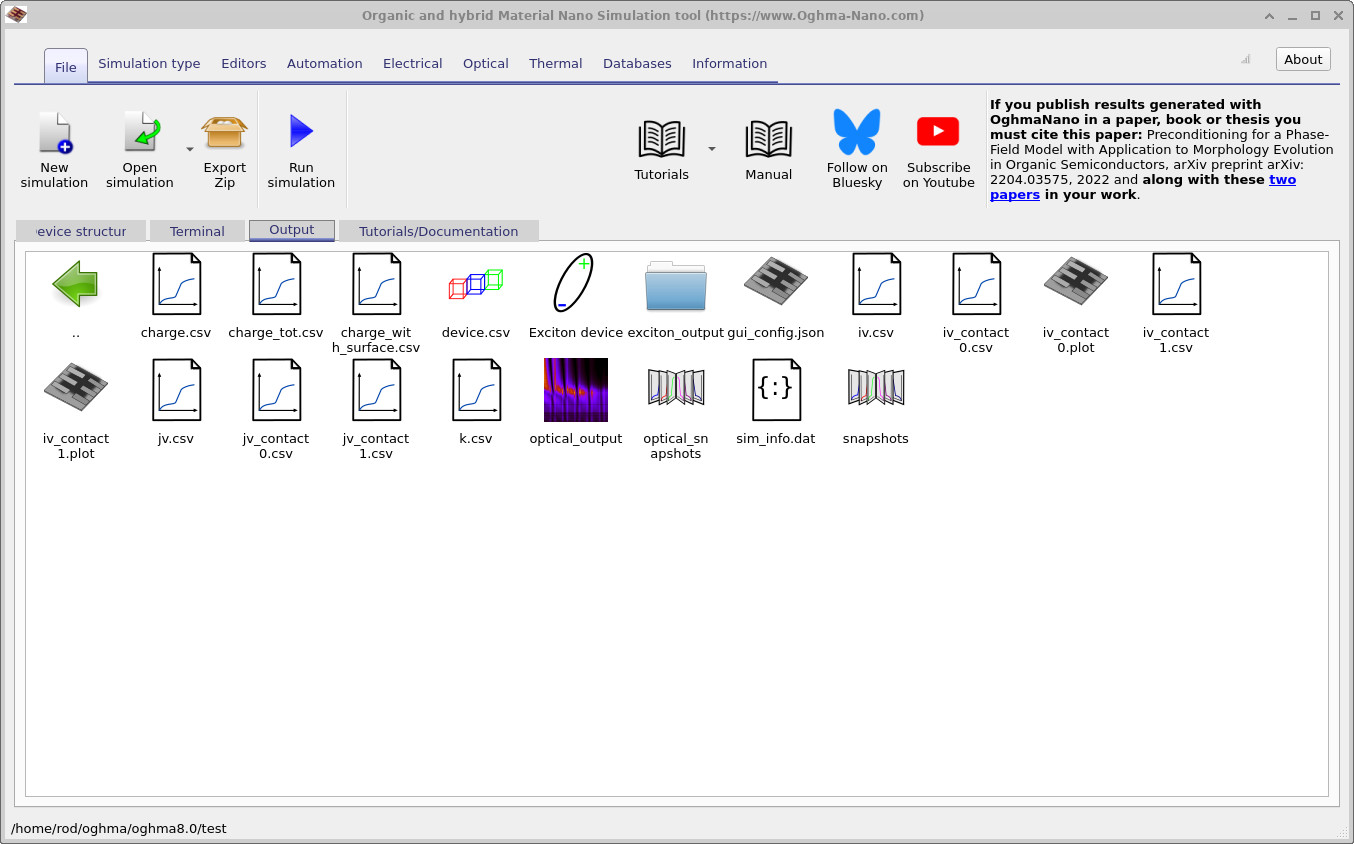Expand the Tutorials dropdown arrow
1354x844 pixels.
click(712, 150)
